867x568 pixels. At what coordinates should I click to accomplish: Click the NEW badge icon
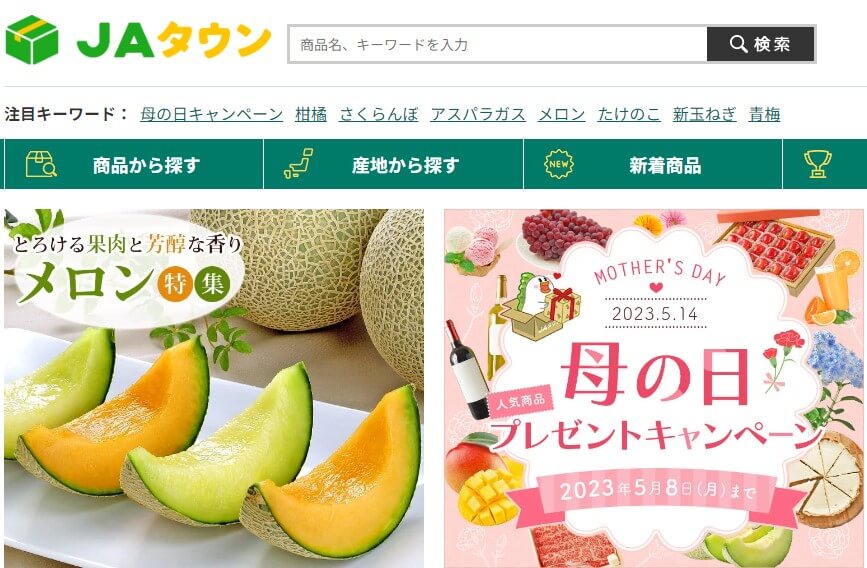559,164
